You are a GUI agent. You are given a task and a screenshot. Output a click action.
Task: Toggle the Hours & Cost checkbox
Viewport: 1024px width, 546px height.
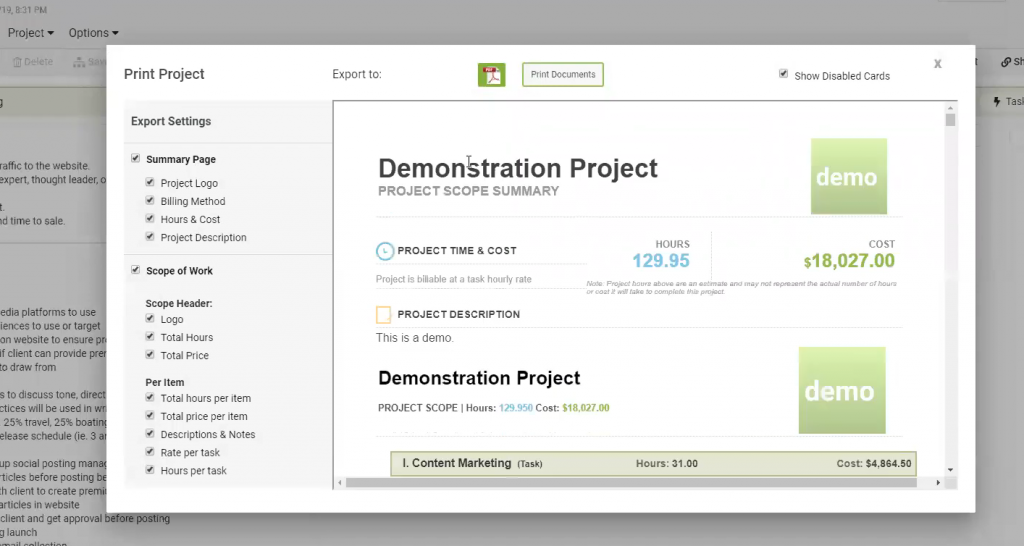[x=150, y=219]
